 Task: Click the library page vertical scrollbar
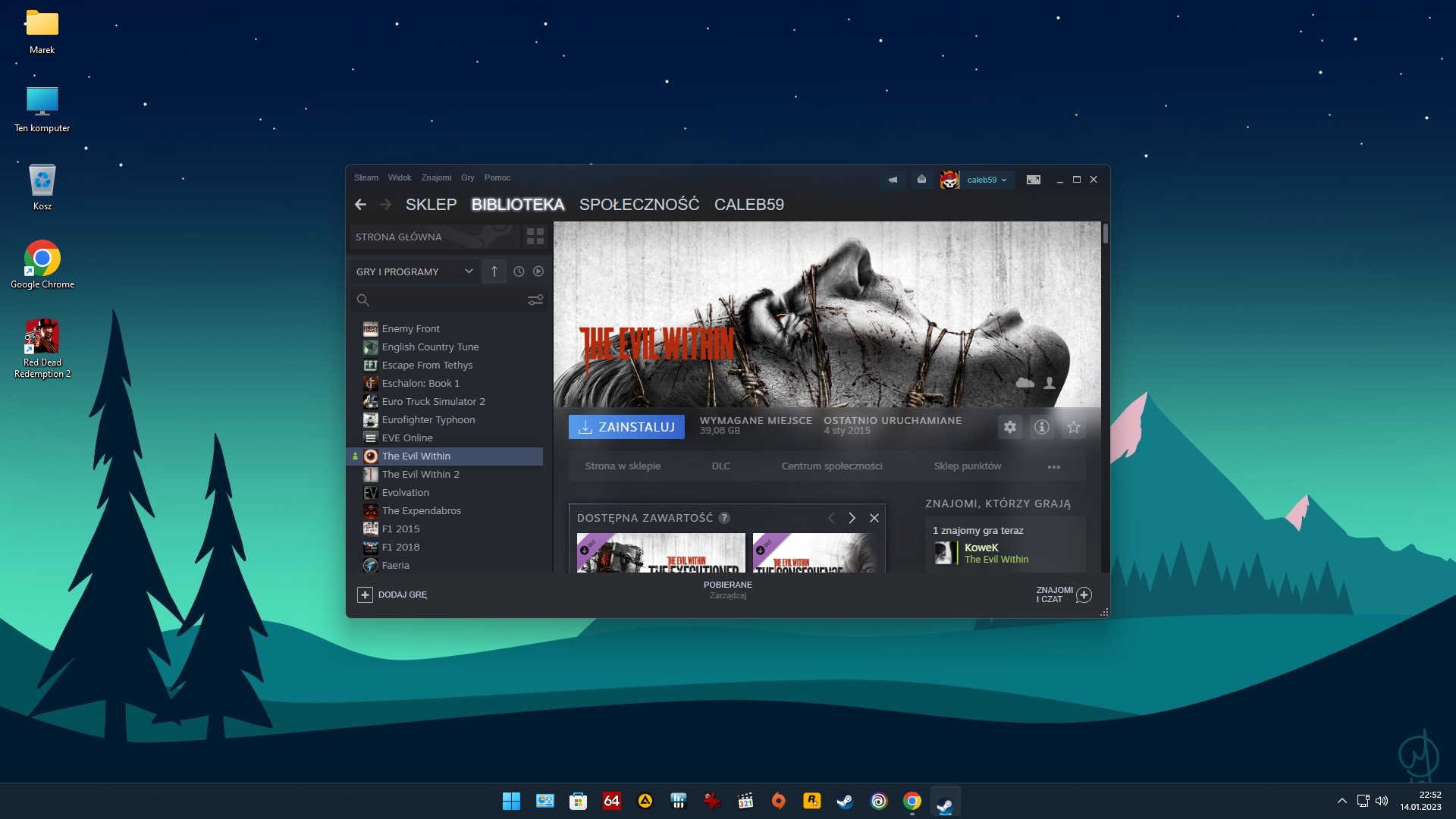pyautogui.click(x=1106, y=234)
